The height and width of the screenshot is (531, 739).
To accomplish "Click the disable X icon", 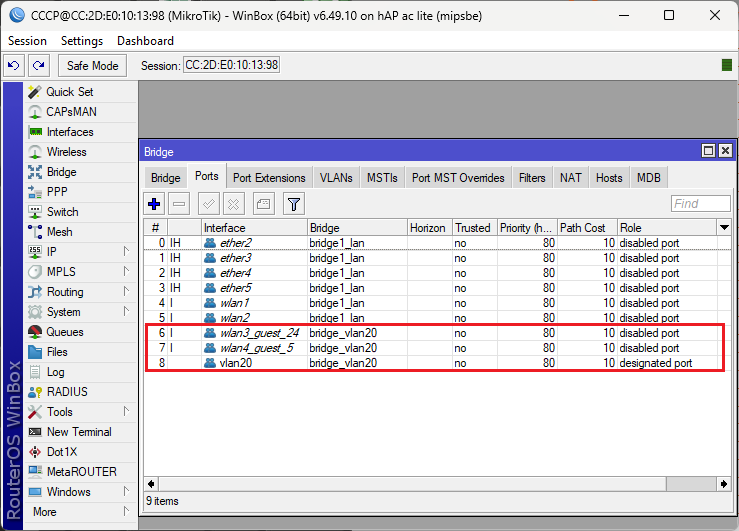I will (233, 204).
